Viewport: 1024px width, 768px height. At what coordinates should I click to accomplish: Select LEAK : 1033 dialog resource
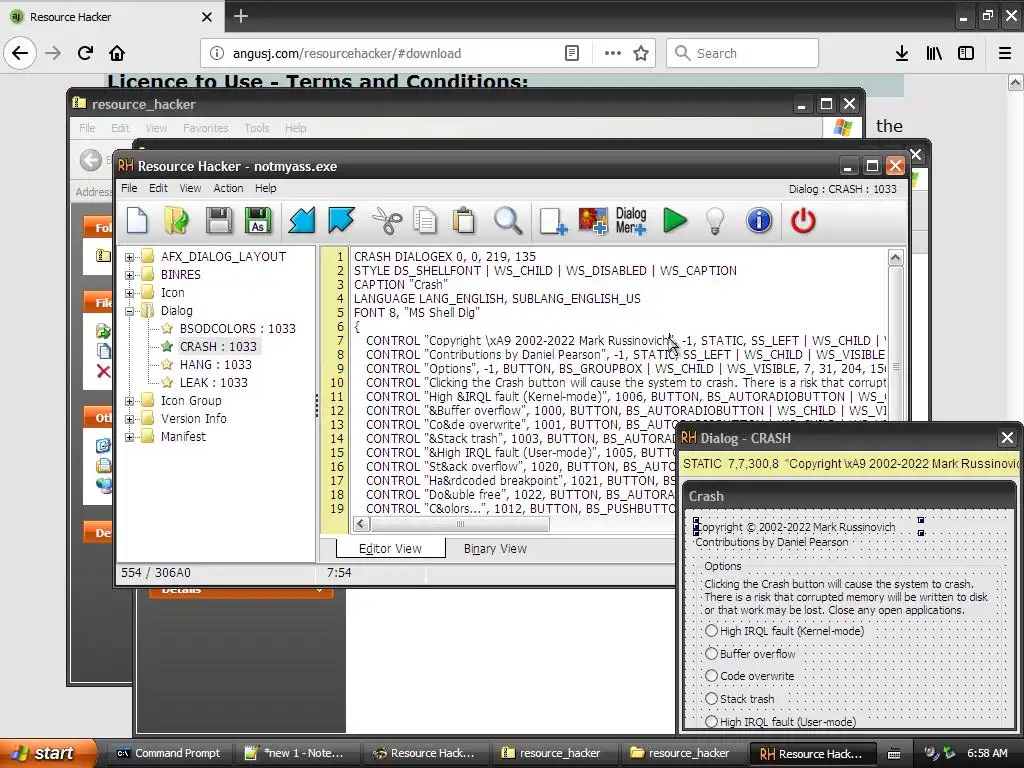pos(214,383)
